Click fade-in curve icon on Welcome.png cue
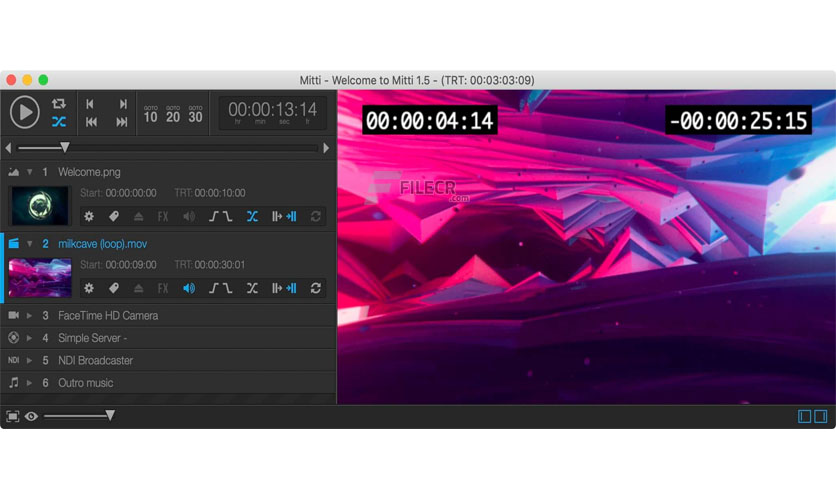Screen dimensions: 836x484 (213, 216)
